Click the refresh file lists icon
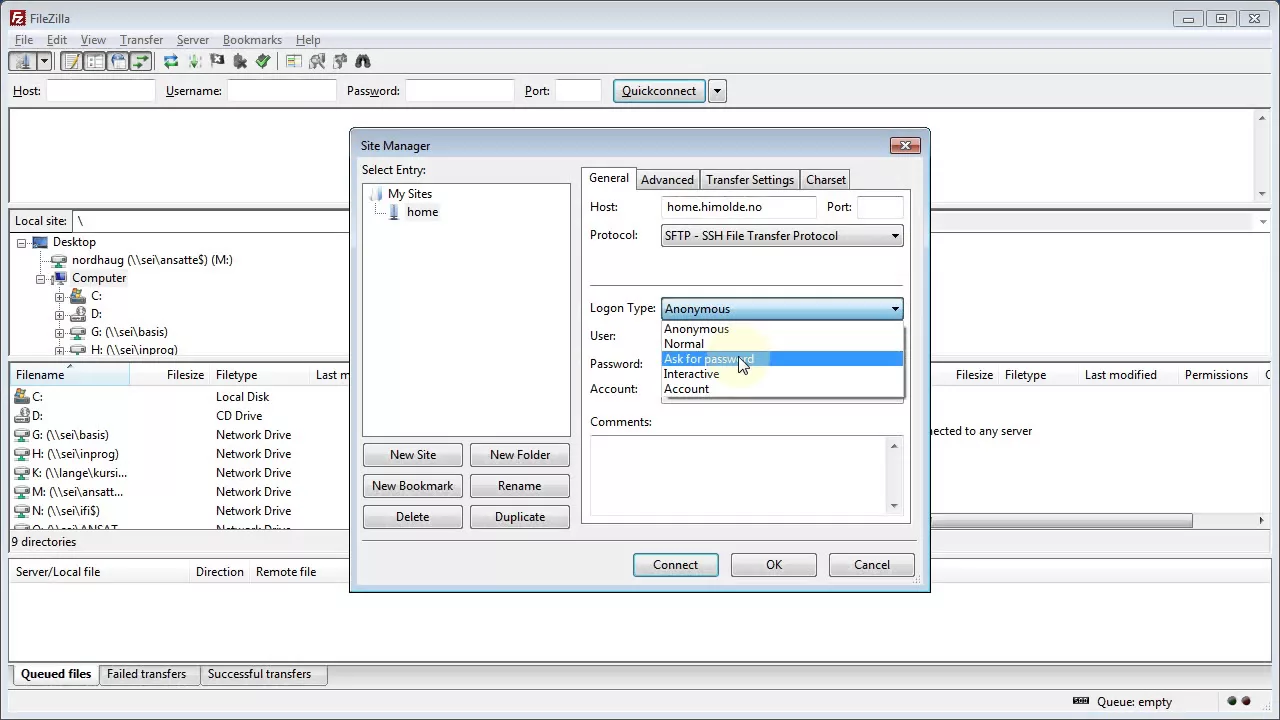Viewport: 1280px width, 720px height. (171, 61)
